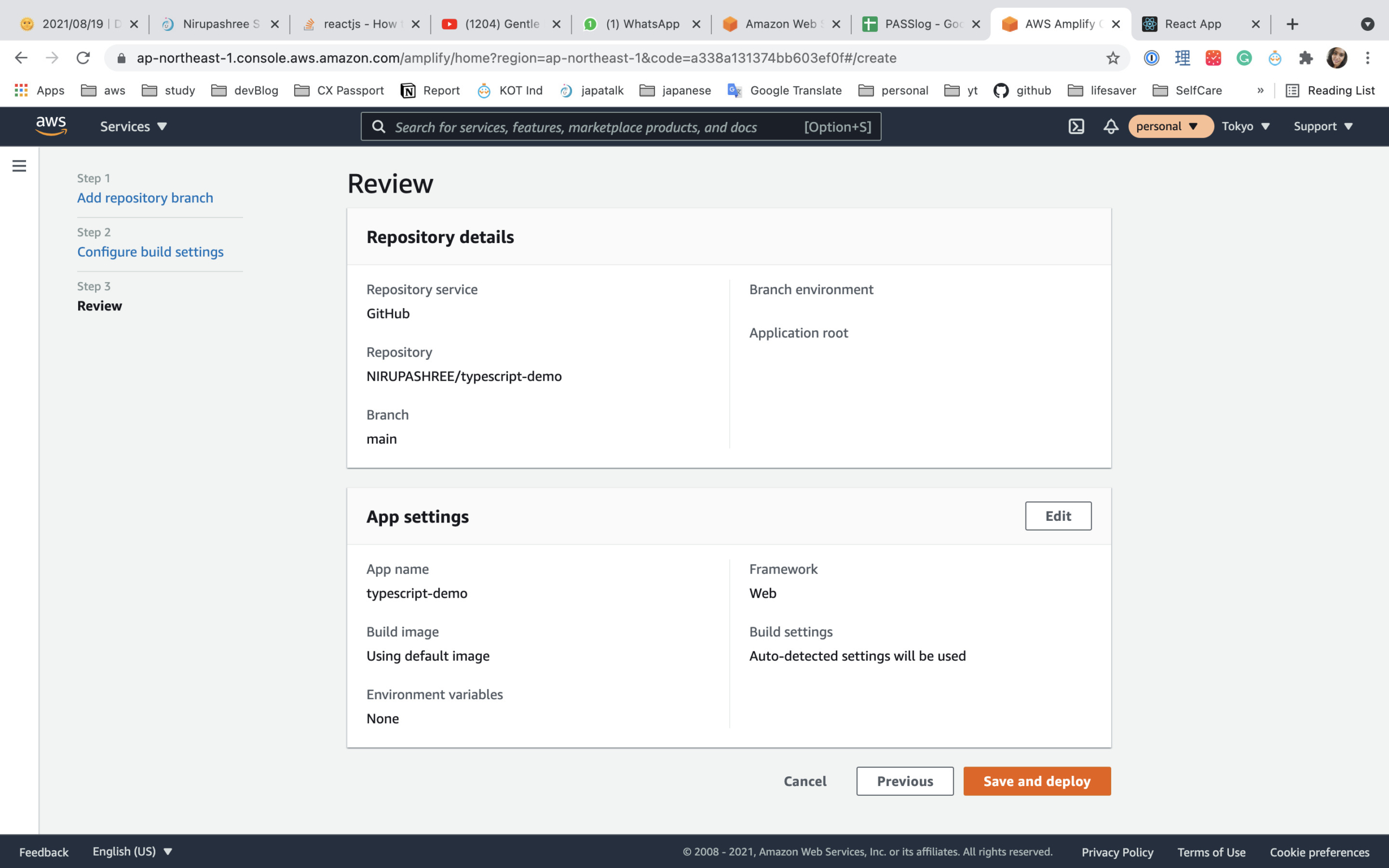Open the Grammarly extension
This screenshot has width=1389, height=868.
click(1243, 58)
